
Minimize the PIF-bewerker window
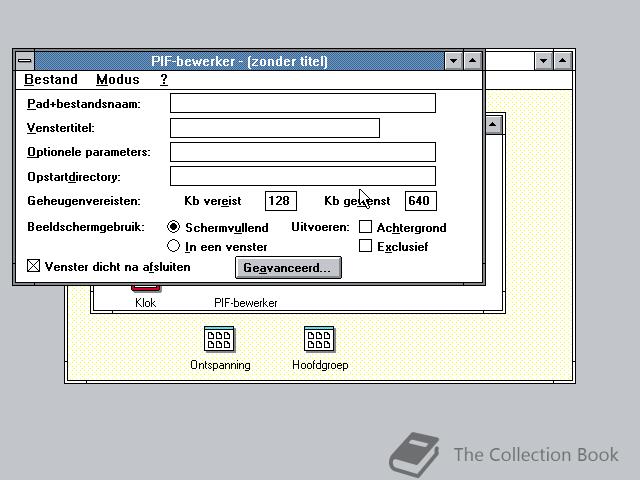453,61
